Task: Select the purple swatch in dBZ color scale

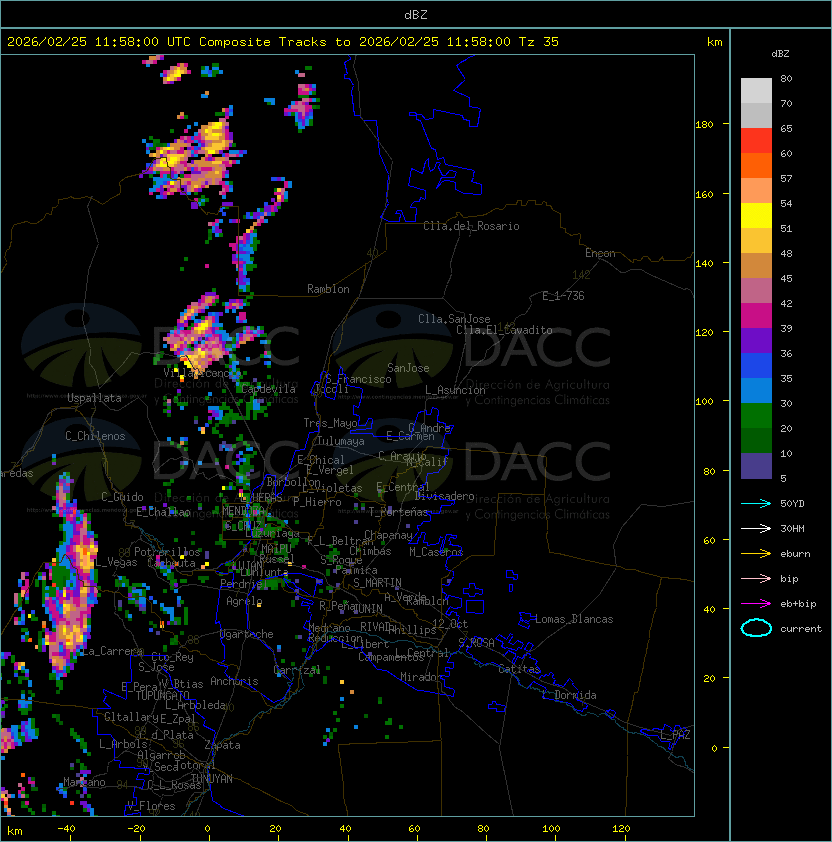Action: pos(756,340)
